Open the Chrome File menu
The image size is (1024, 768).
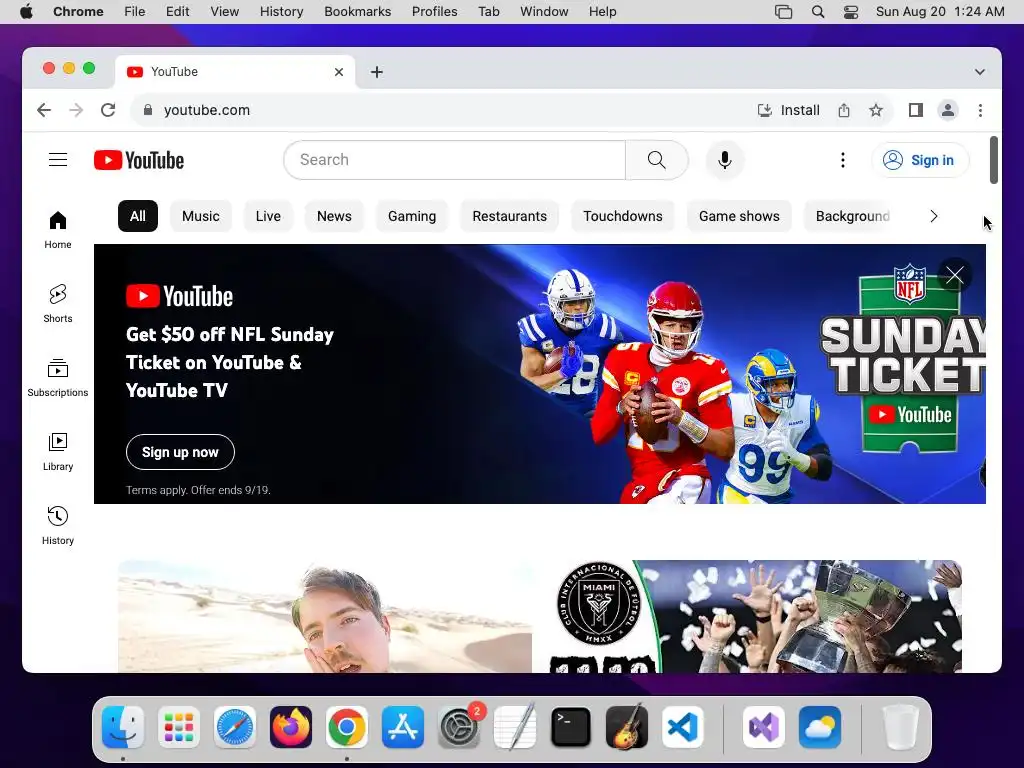pyautogui.click(x=135, y=12)
